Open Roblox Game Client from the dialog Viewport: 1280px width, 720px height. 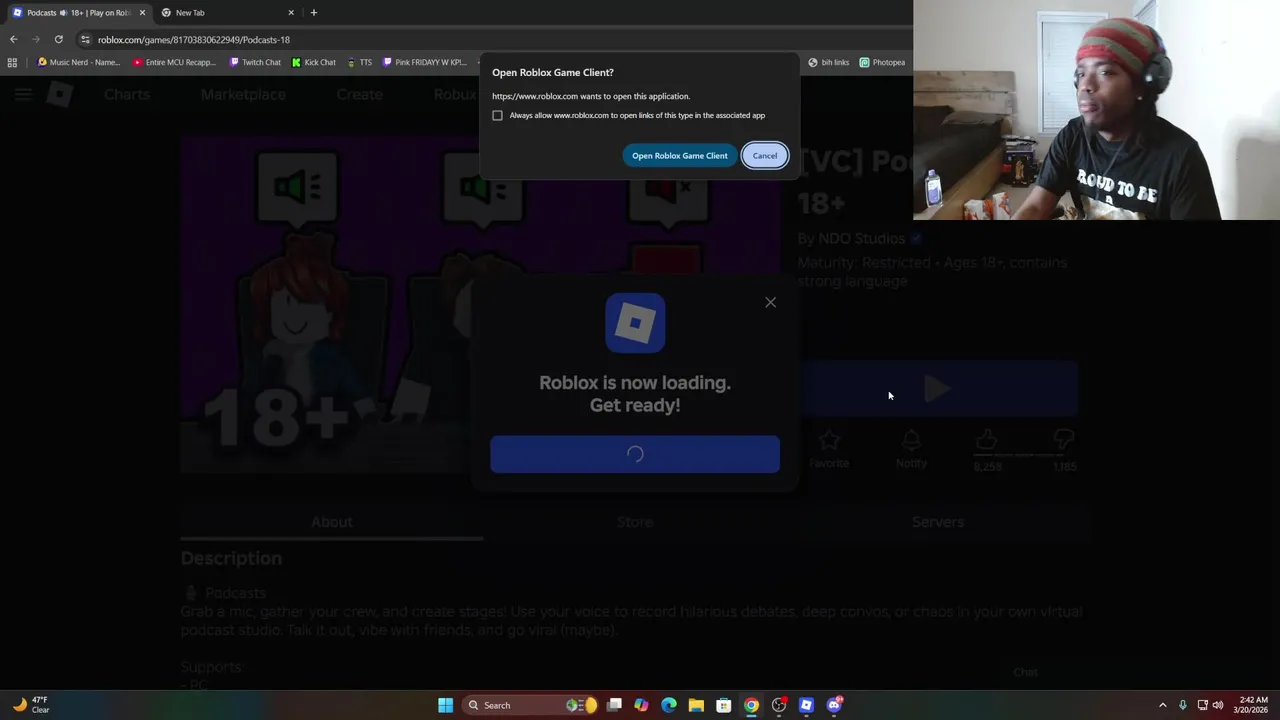680,155
